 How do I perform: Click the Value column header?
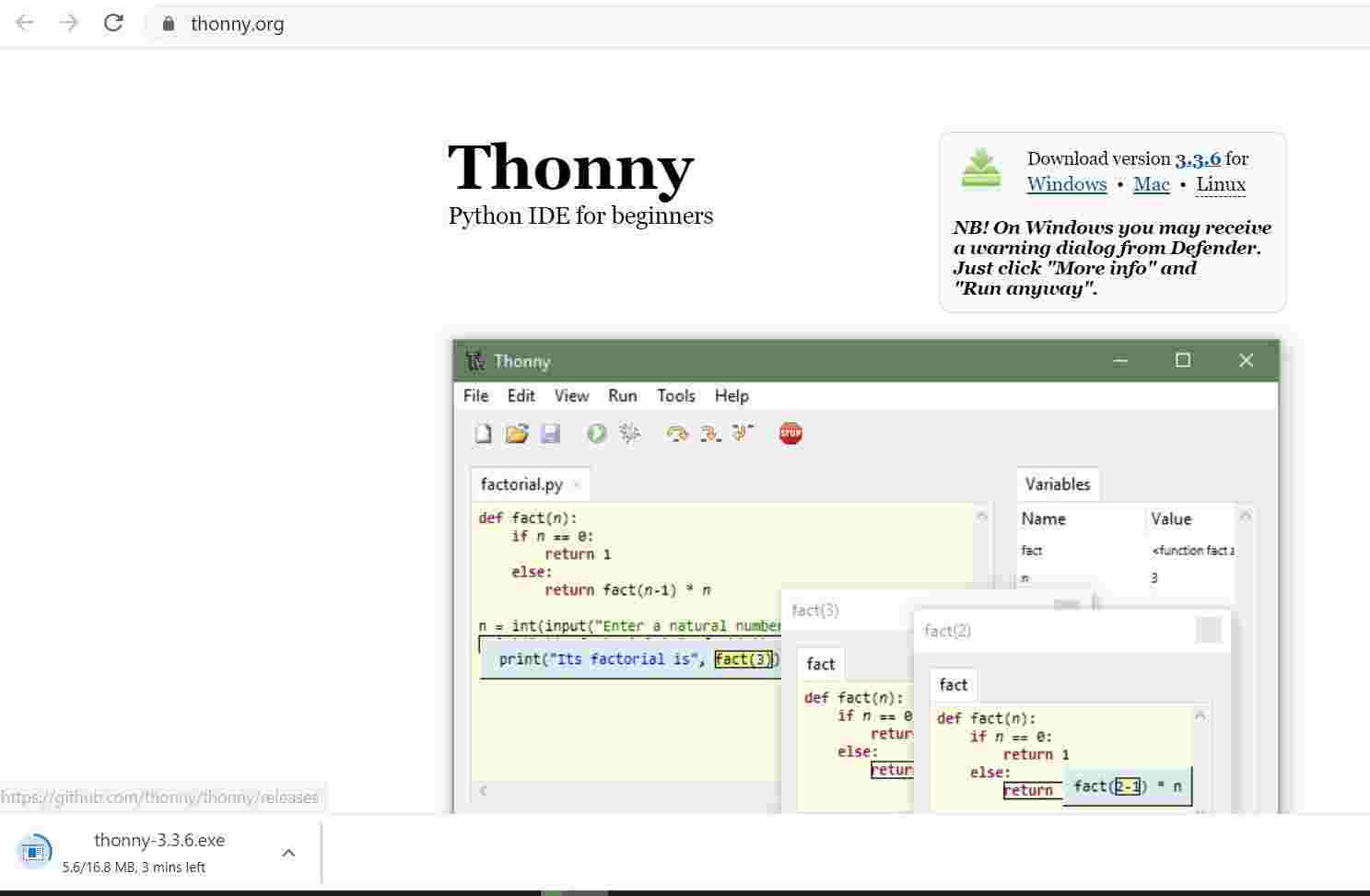coord(1171,518)
